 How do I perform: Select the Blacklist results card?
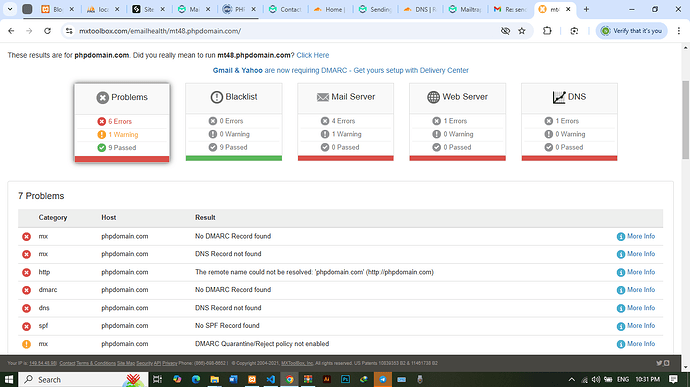click(234, 122)
